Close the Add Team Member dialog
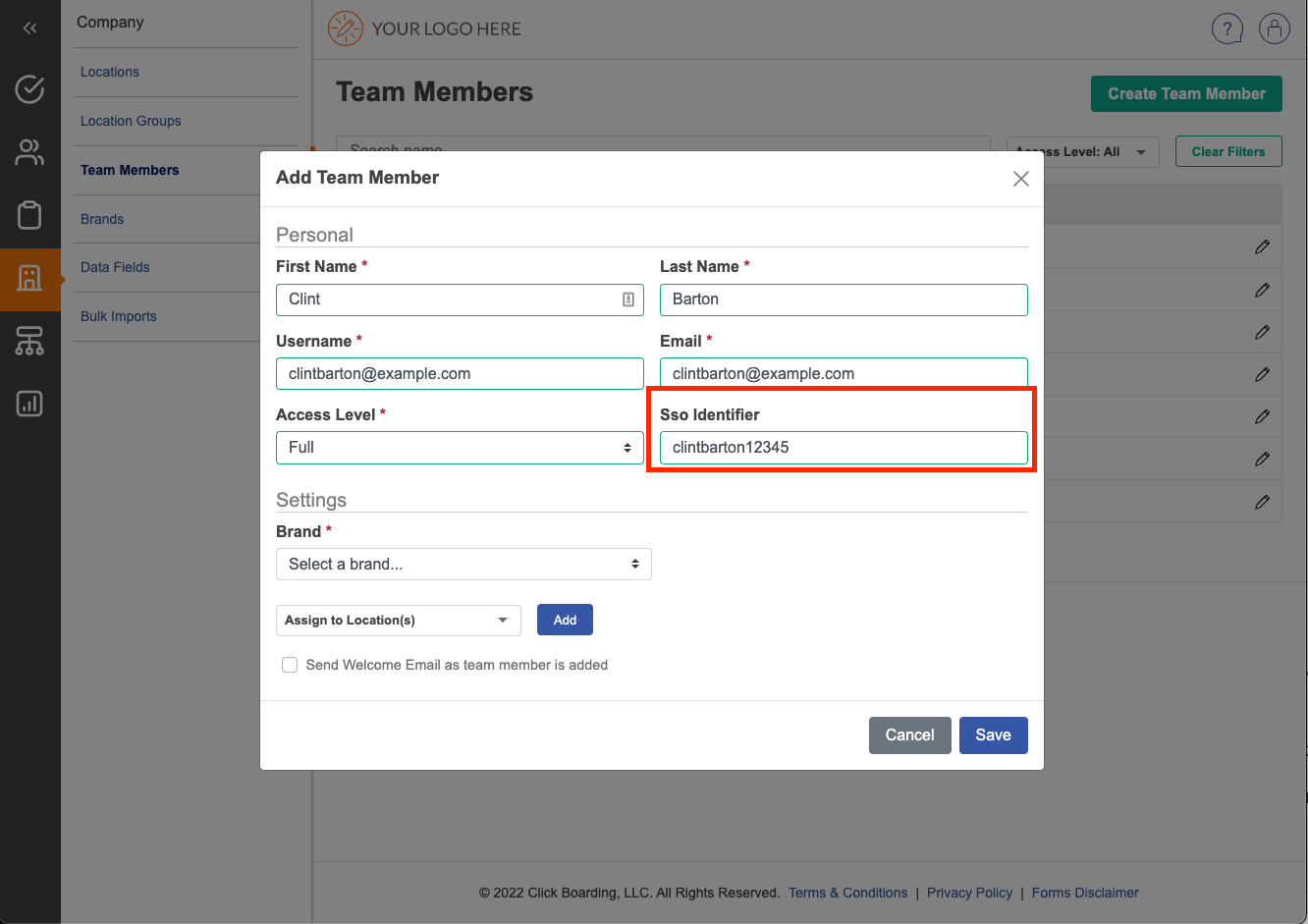 pos(1021,179)
